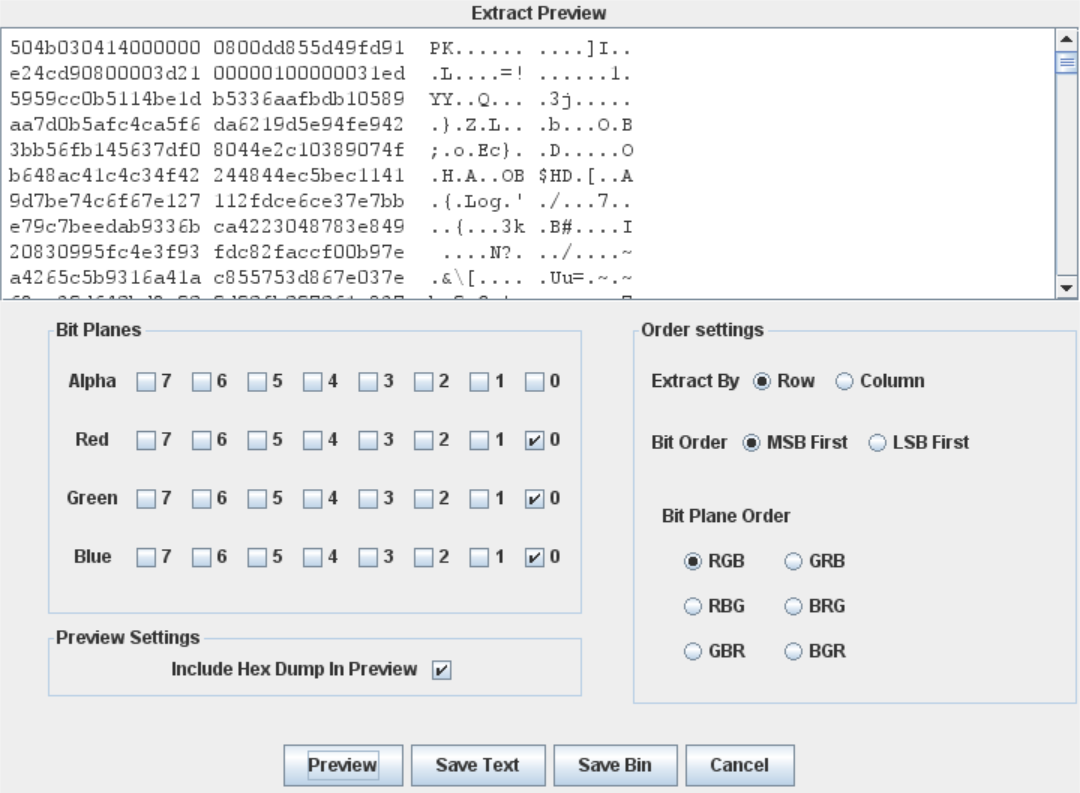Choose Extract By Column option
Screen dimensions: 1080x793
click(844, 381)
